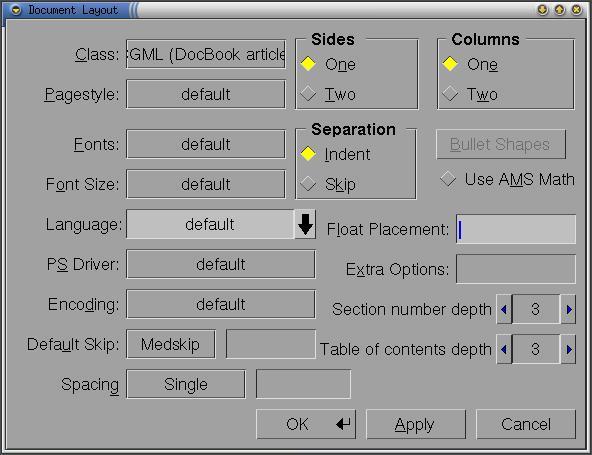Image resolution: width=592 pixels, height=455 pixels.
Task: Focus the Float Placement text field
Action: click(516, 229)
